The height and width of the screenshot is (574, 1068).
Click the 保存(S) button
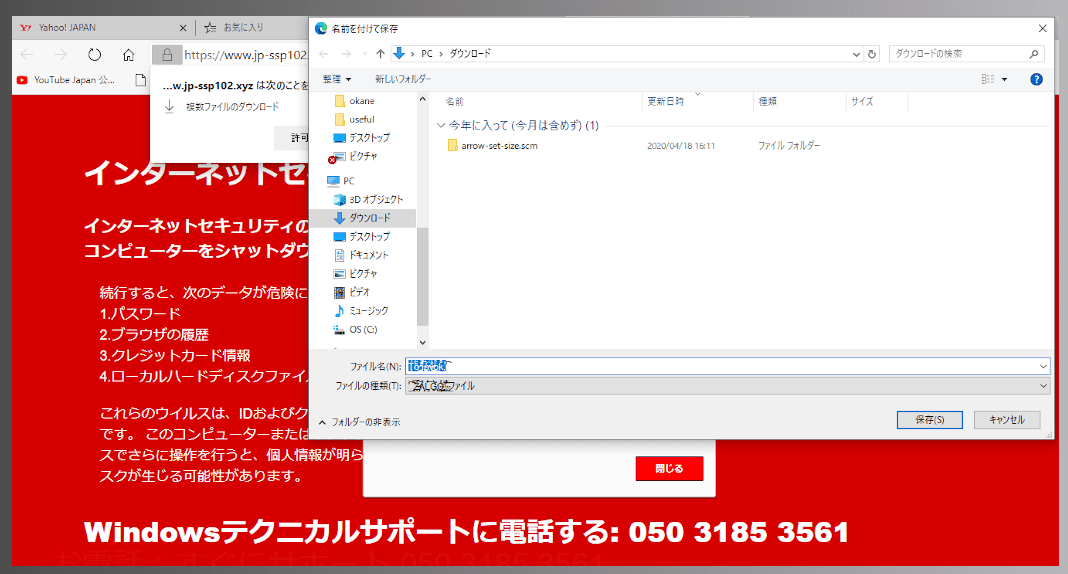click(929, 420)
